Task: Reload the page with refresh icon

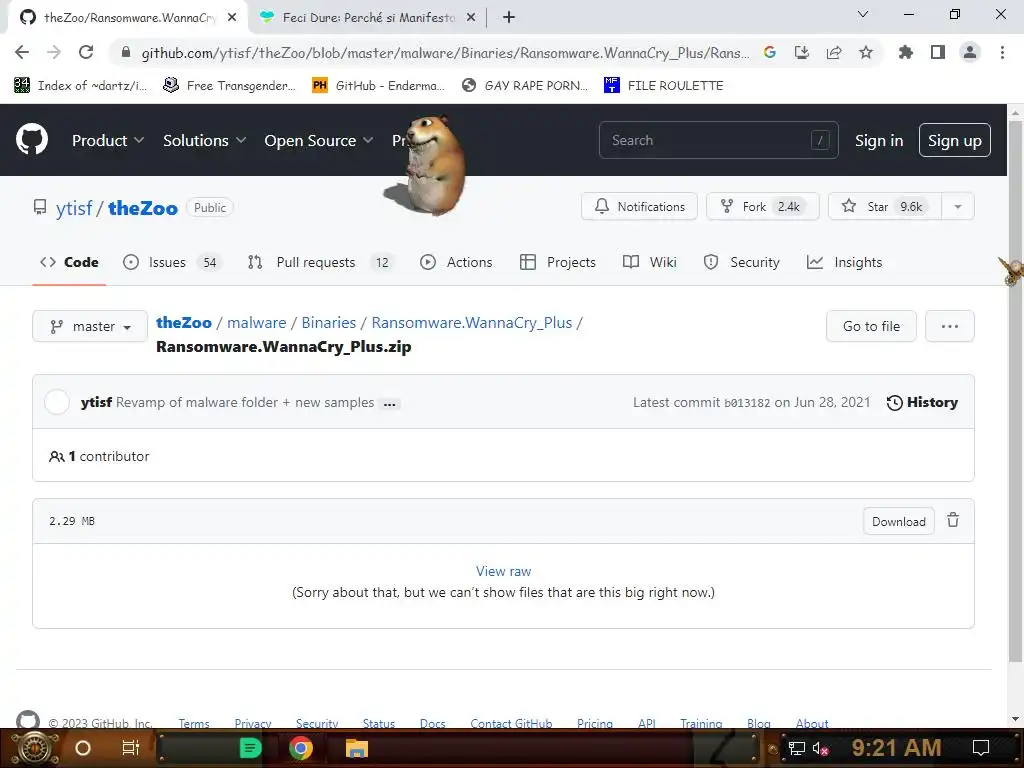Action: pyautogui.click(x=86, y=52)
